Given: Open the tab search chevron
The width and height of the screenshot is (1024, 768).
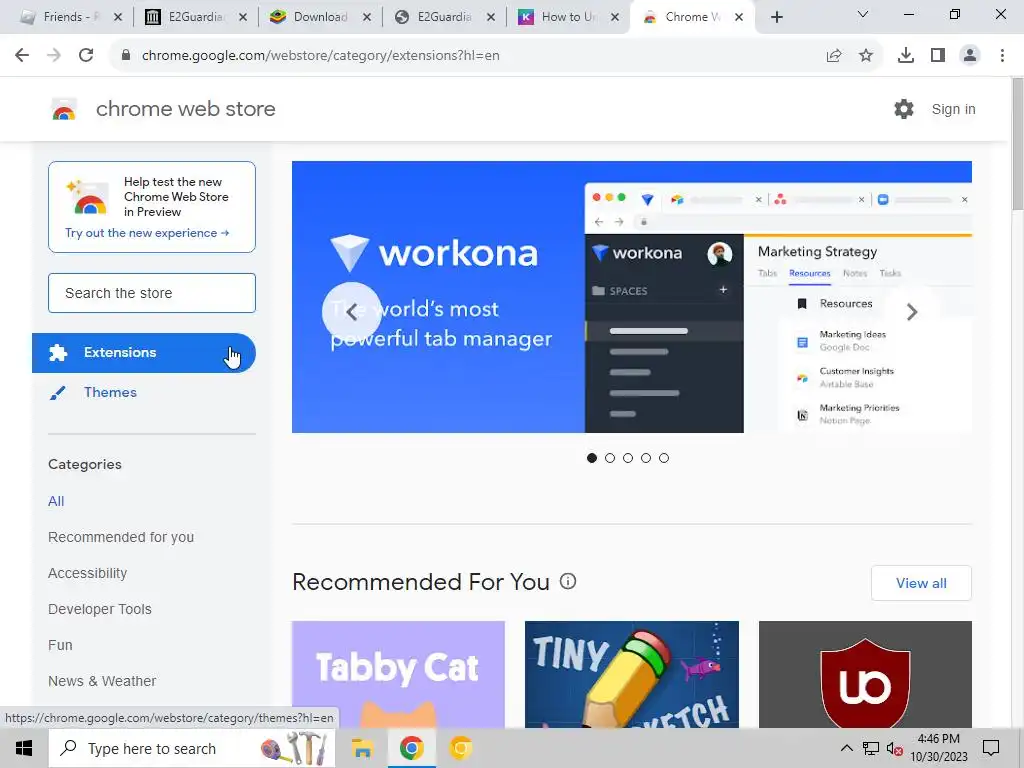Looking at the screenshot, I should (x=863, y=14).
